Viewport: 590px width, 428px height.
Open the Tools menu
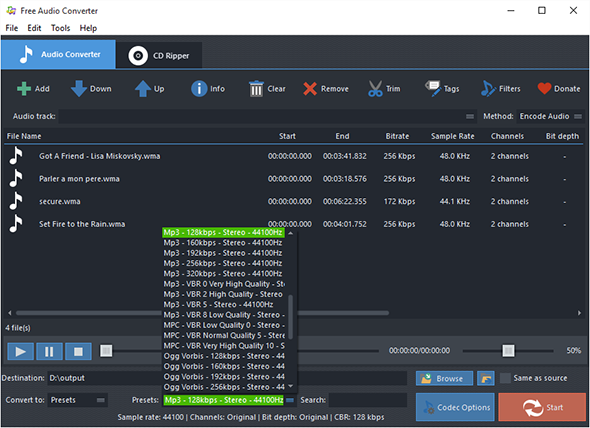(61, 28)
